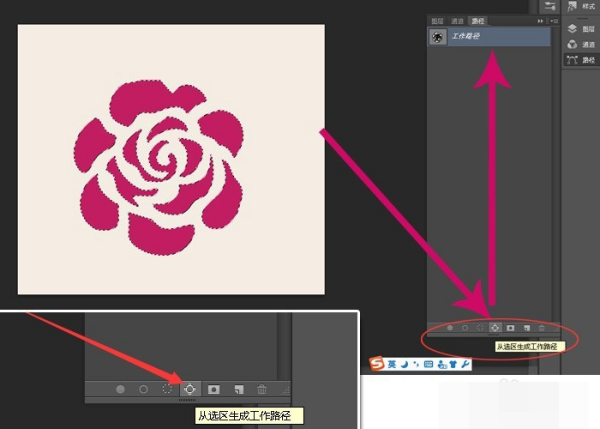Open Sogou input method wrench settings
The image size is (600, 429).
pyautogui.click(x=465, y=364)
